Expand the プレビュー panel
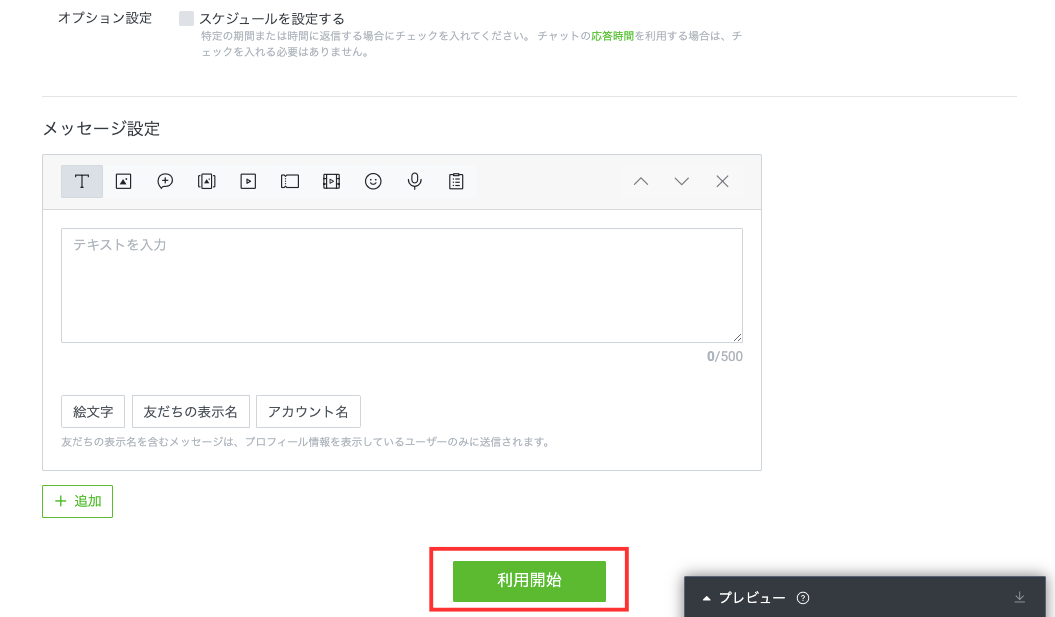The height and width of the screenshot is (617, 1055). tap(745, 598)
